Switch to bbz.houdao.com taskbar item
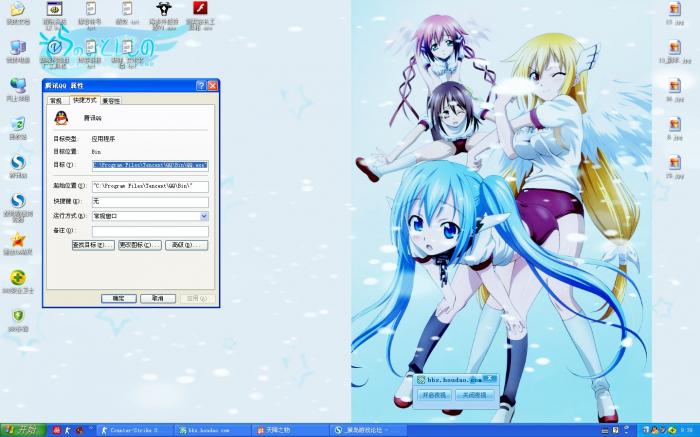The height and width of the screenshot is (437, 700). pyautogui.click(x=212, y=430)
